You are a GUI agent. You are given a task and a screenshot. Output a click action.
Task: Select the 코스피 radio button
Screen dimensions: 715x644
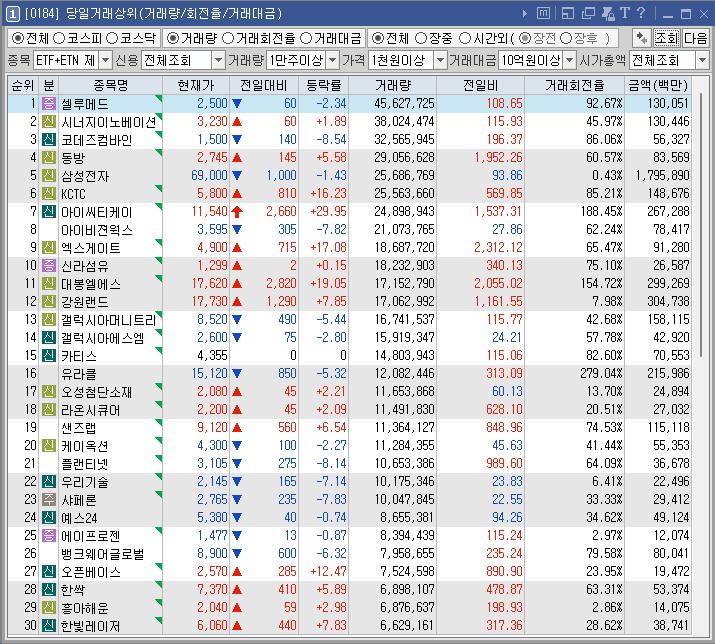(59, 38)
